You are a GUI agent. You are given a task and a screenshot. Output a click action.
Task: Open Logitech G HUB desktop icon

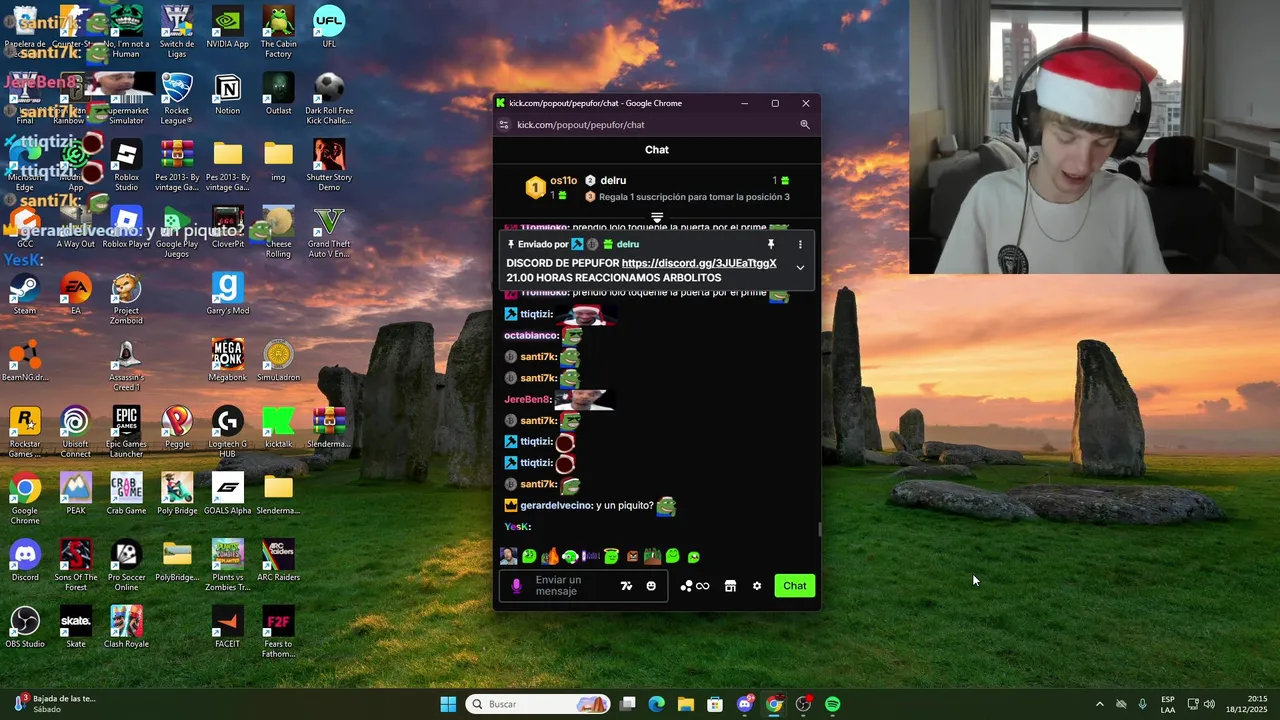(x=227, y=432)
